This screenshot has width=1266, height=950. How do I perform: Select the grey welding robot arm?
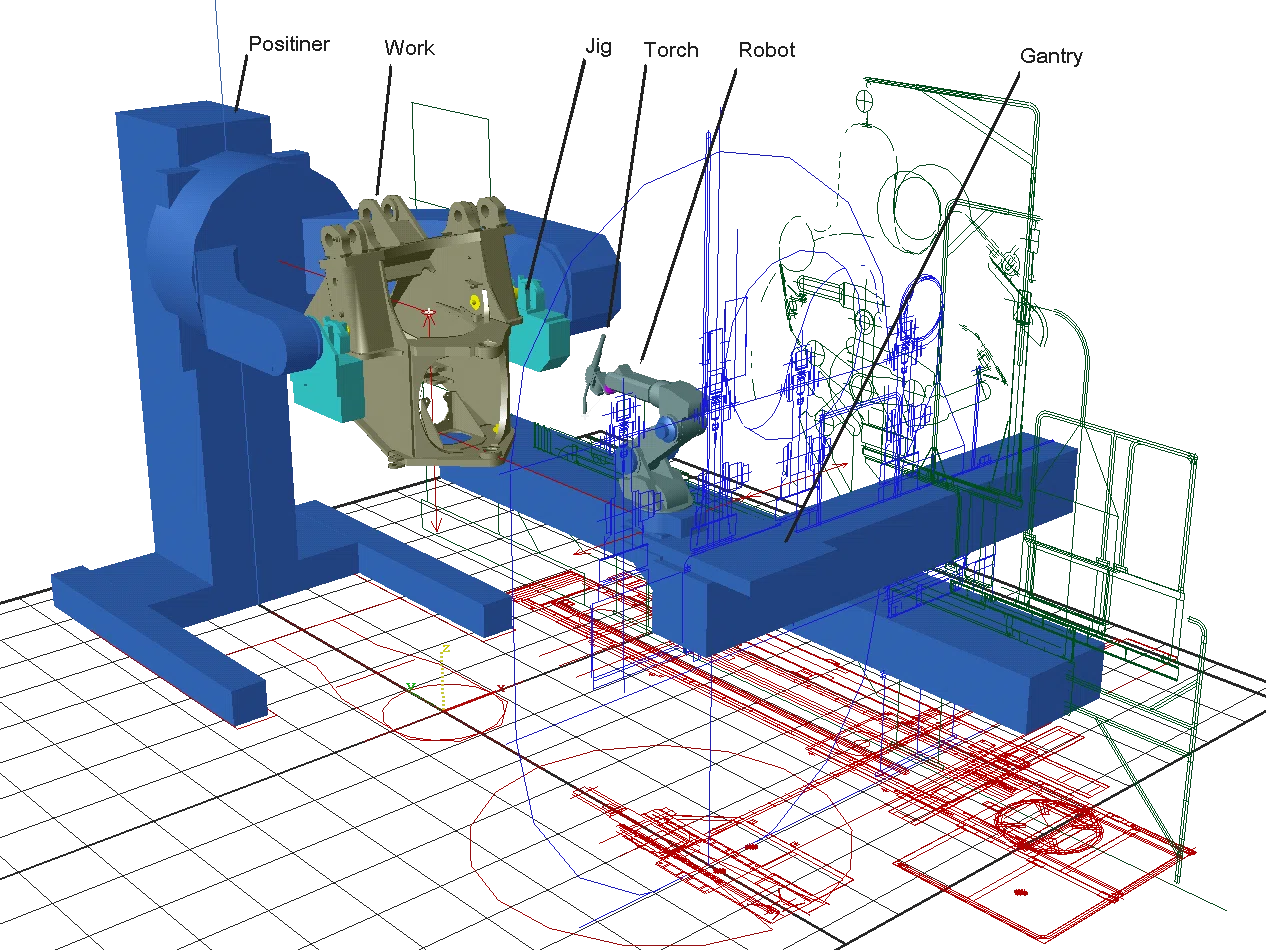(654, 437)
